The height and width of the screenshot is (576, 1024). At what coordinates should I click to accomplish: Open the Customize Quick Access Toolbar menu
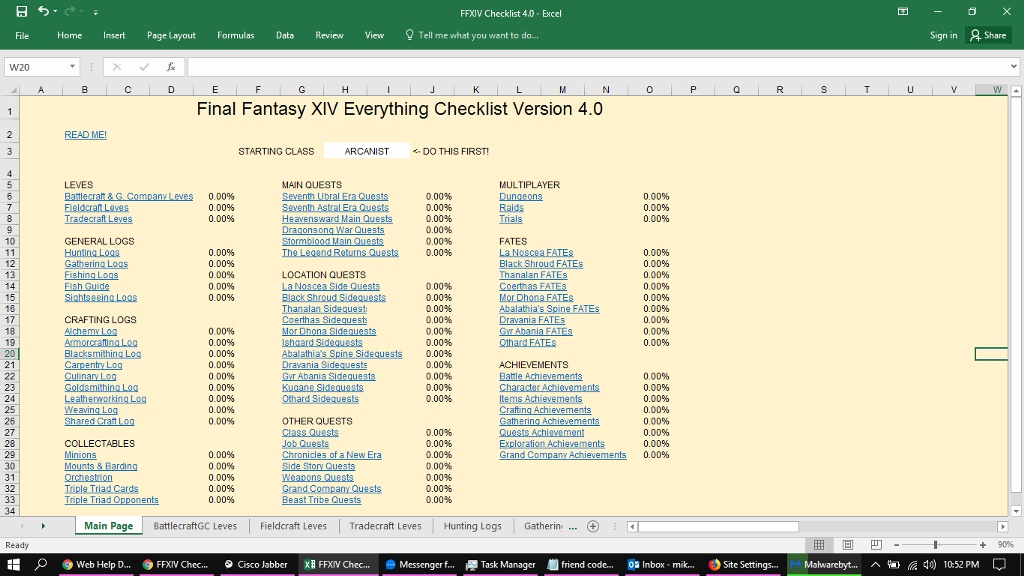96,11
